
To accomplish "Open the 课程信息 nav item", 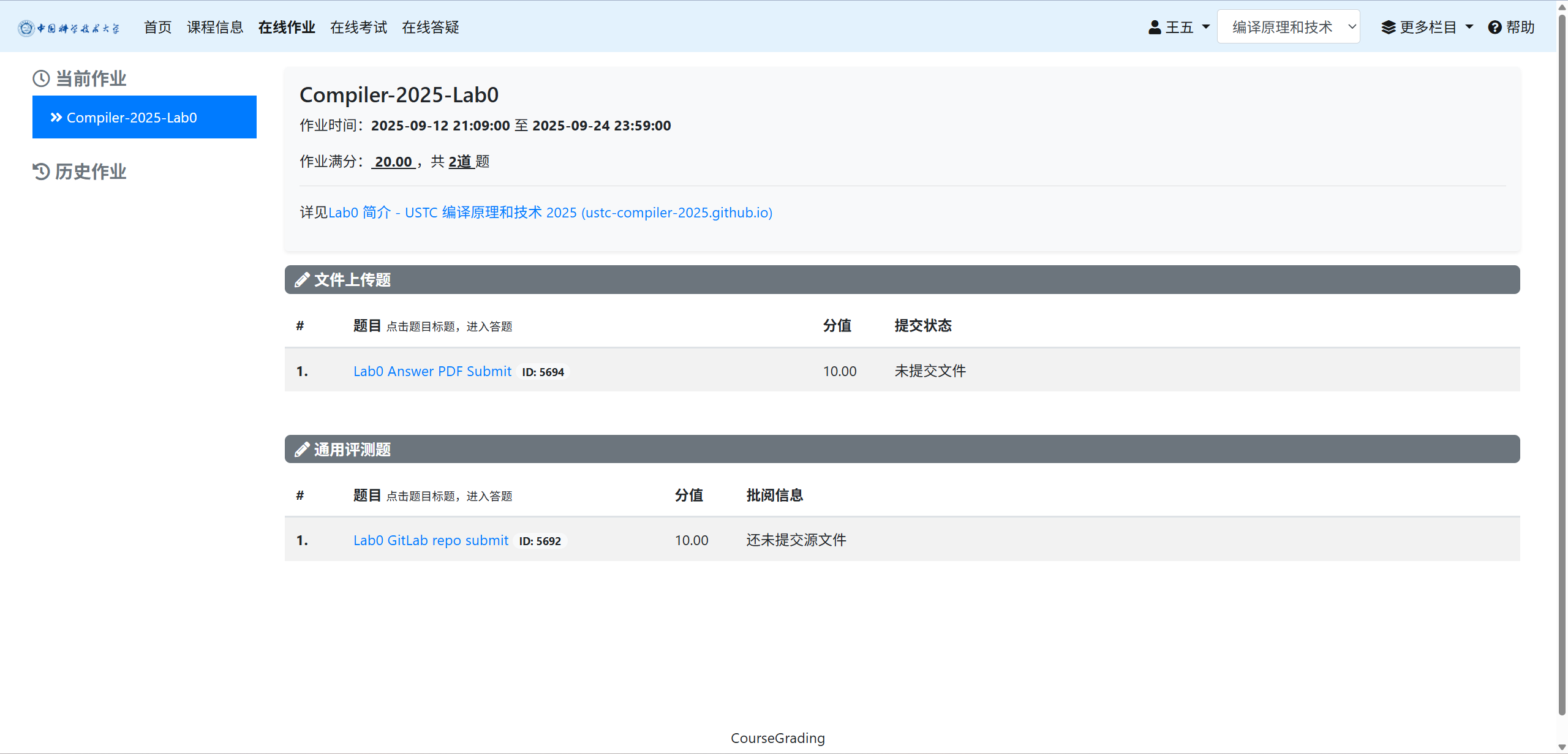I will 215,27.
